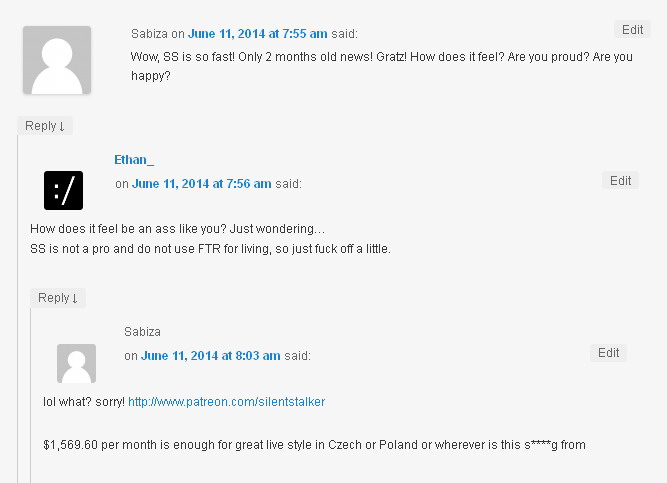
Task: Click the Sabiza name on top comment
Action: pos(149,32)
